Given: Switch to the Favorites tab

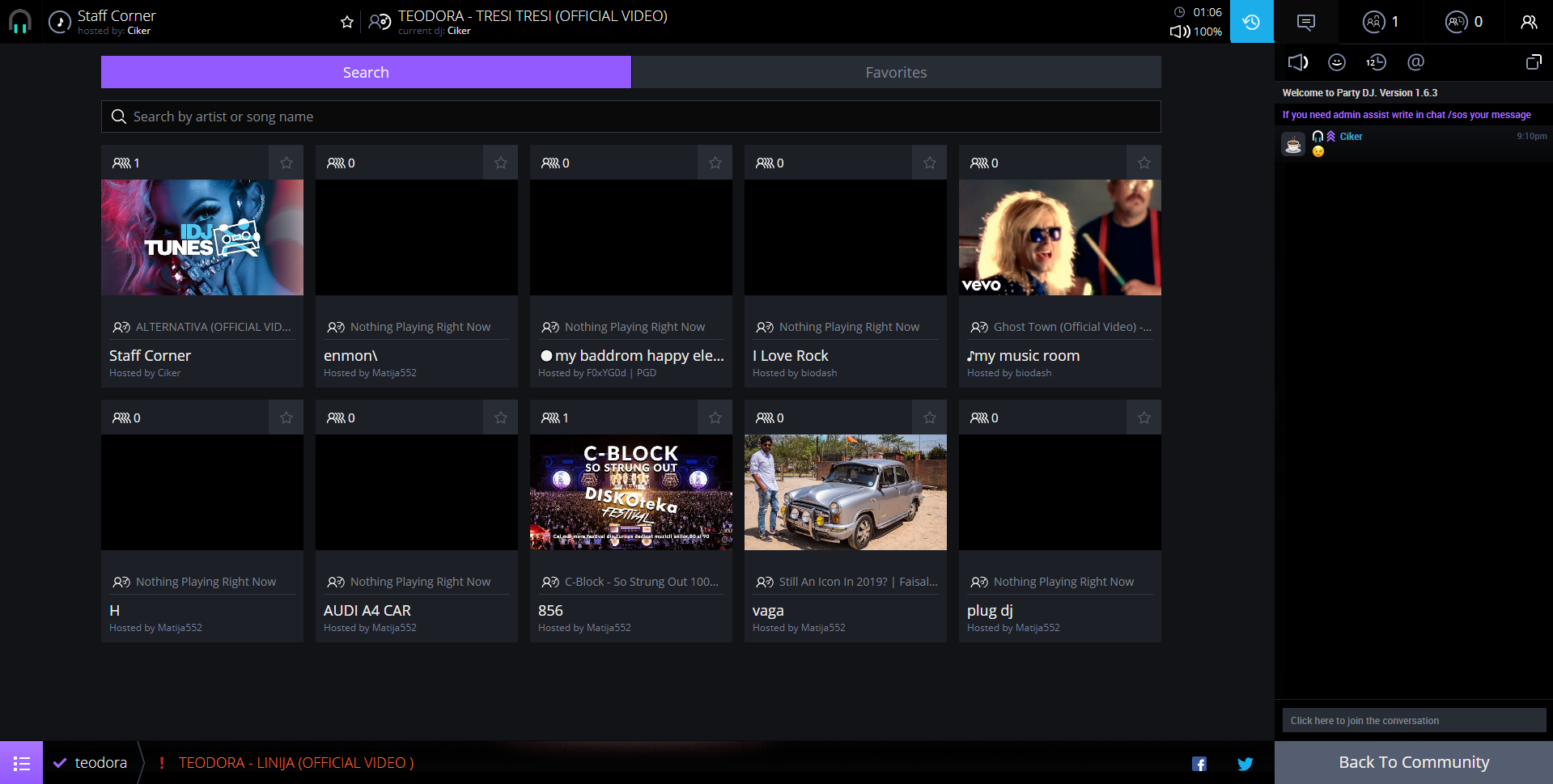Looking at the screenshot, I should click(x=896, y=72).
